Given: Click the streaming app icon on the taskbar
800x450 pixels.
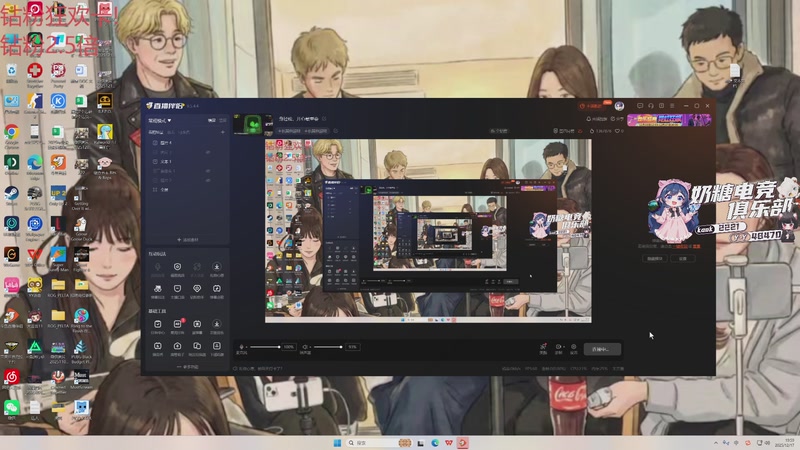Looking at the screenshot, I should coord(463,443).
